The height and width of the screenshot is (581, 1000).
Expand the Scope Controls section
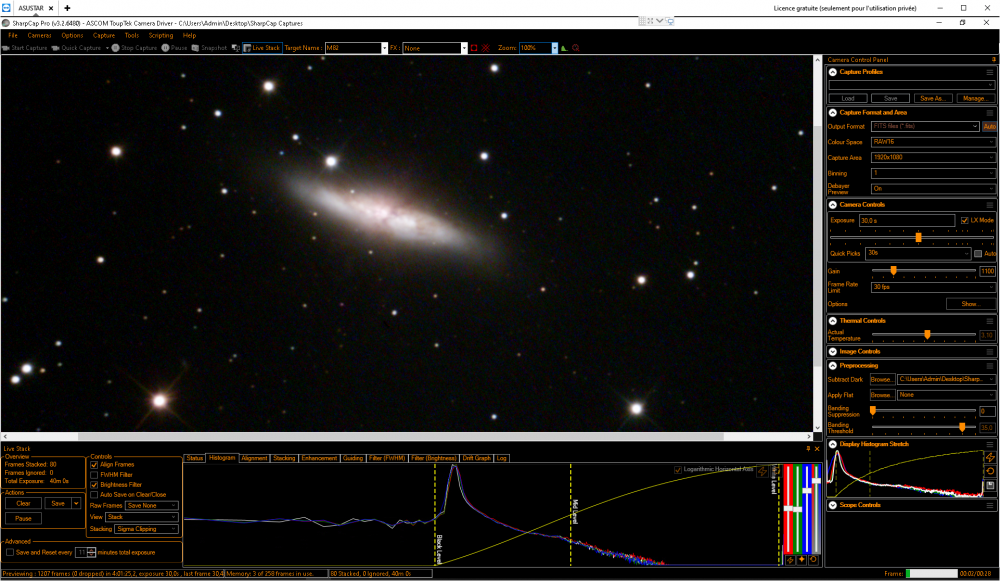click(833, 505)
